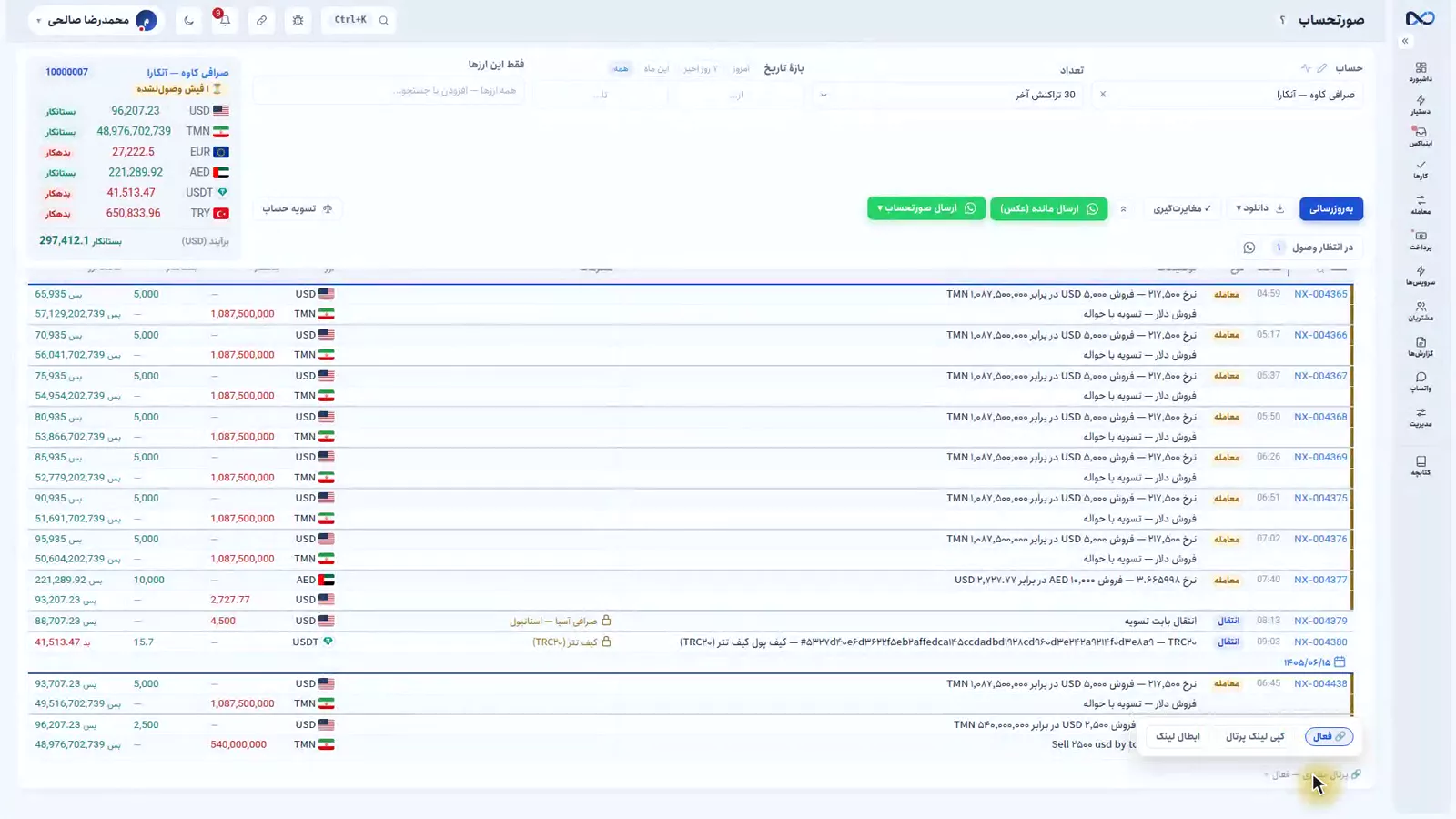The image size is (1456, 819).
Task: Open transaction link NX-004377
Action: tap(1320, 580)
